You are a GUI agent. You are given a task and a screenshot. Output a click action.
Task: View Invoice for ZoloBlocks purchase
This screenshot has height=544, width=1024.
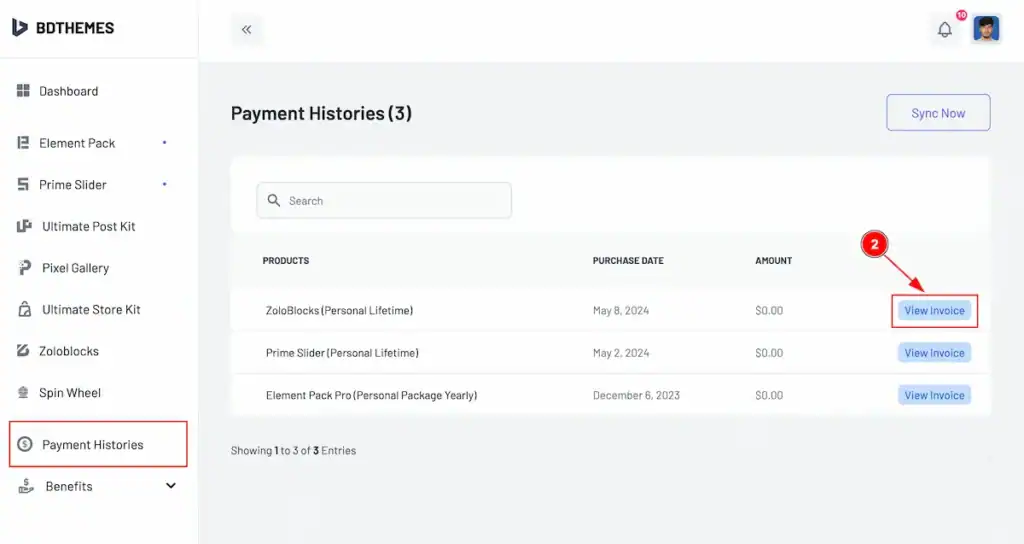(x=934, y=310)
